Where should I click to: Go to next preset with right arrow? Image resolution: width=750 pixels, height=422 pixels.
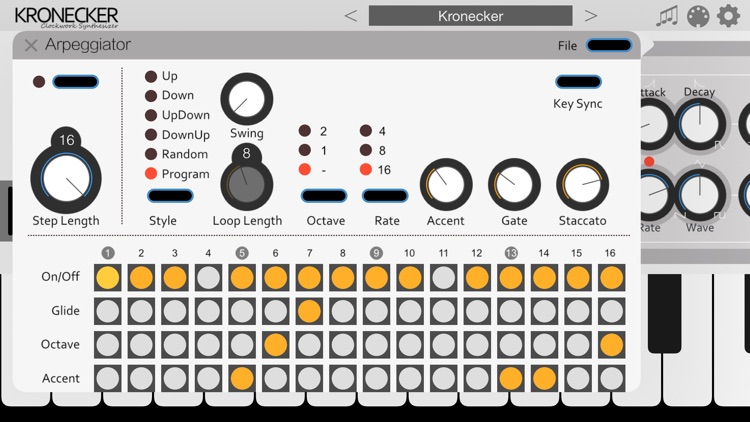pyautogui.click(x=591, y=16)
